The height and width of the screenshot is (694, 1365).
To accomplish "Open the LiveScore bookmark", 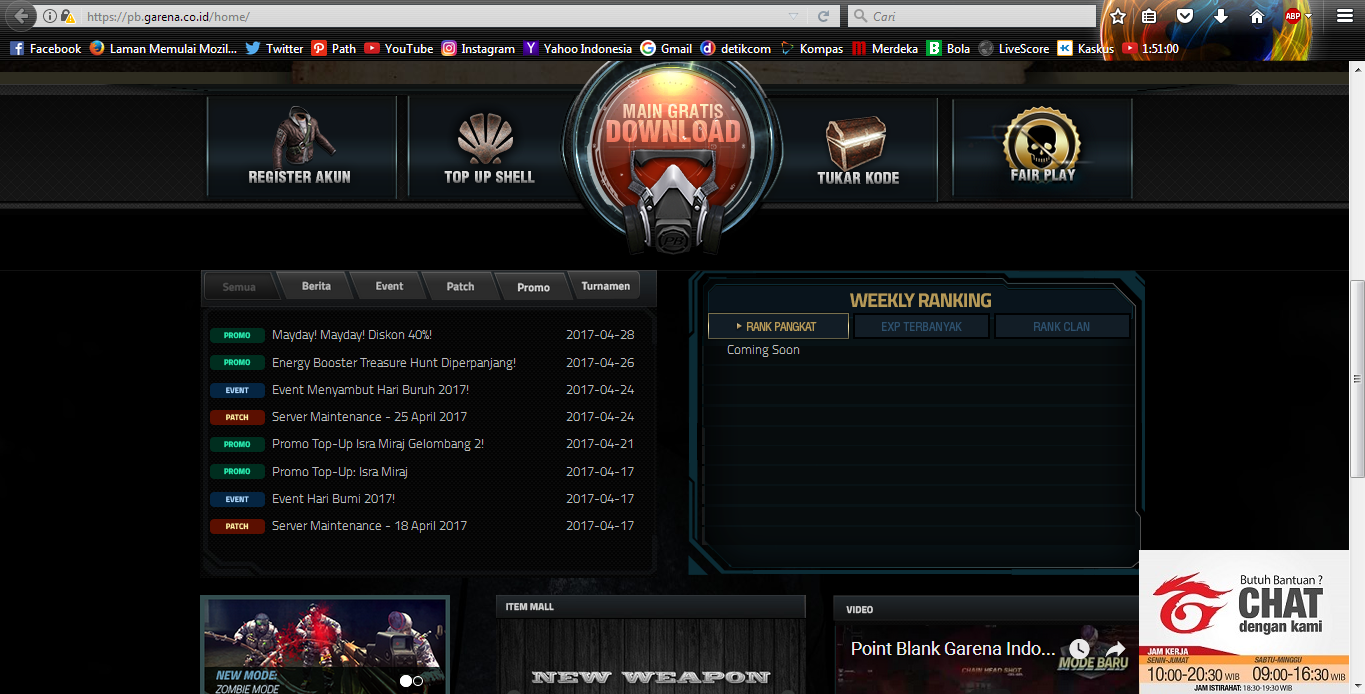I will click(1014, 48).
